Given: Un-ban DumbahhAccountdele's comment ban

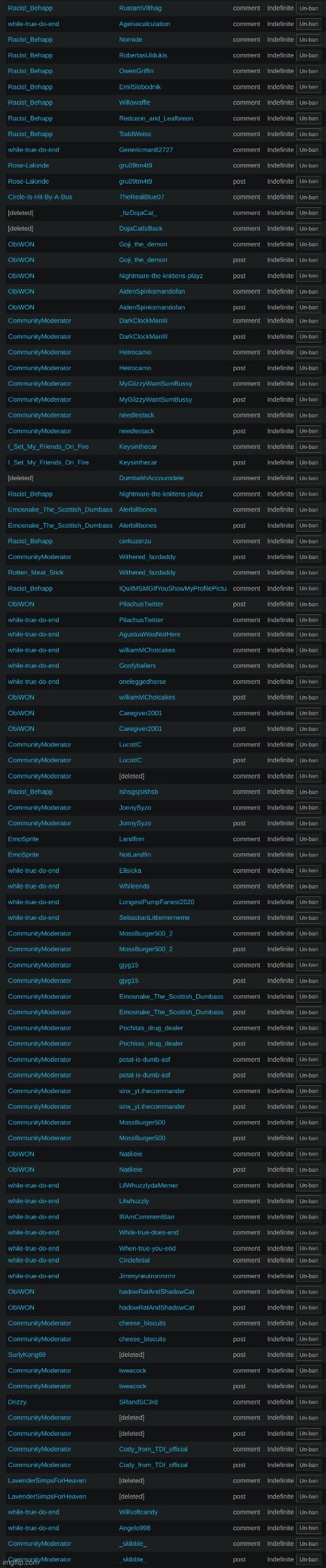Looking at the screenshot, I should [x=308, y=478].
